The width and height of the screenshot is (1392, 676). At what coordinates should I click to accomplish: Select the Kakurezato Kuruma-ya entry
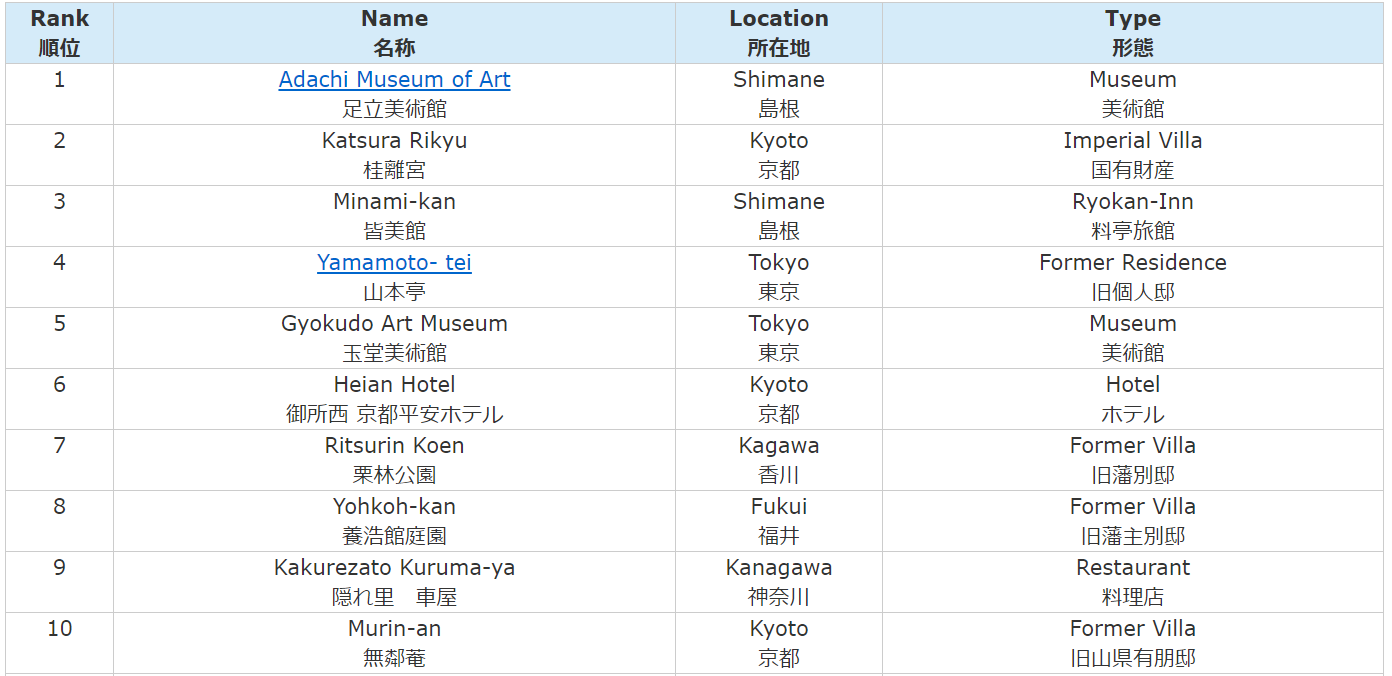click(x=394, y=582)
